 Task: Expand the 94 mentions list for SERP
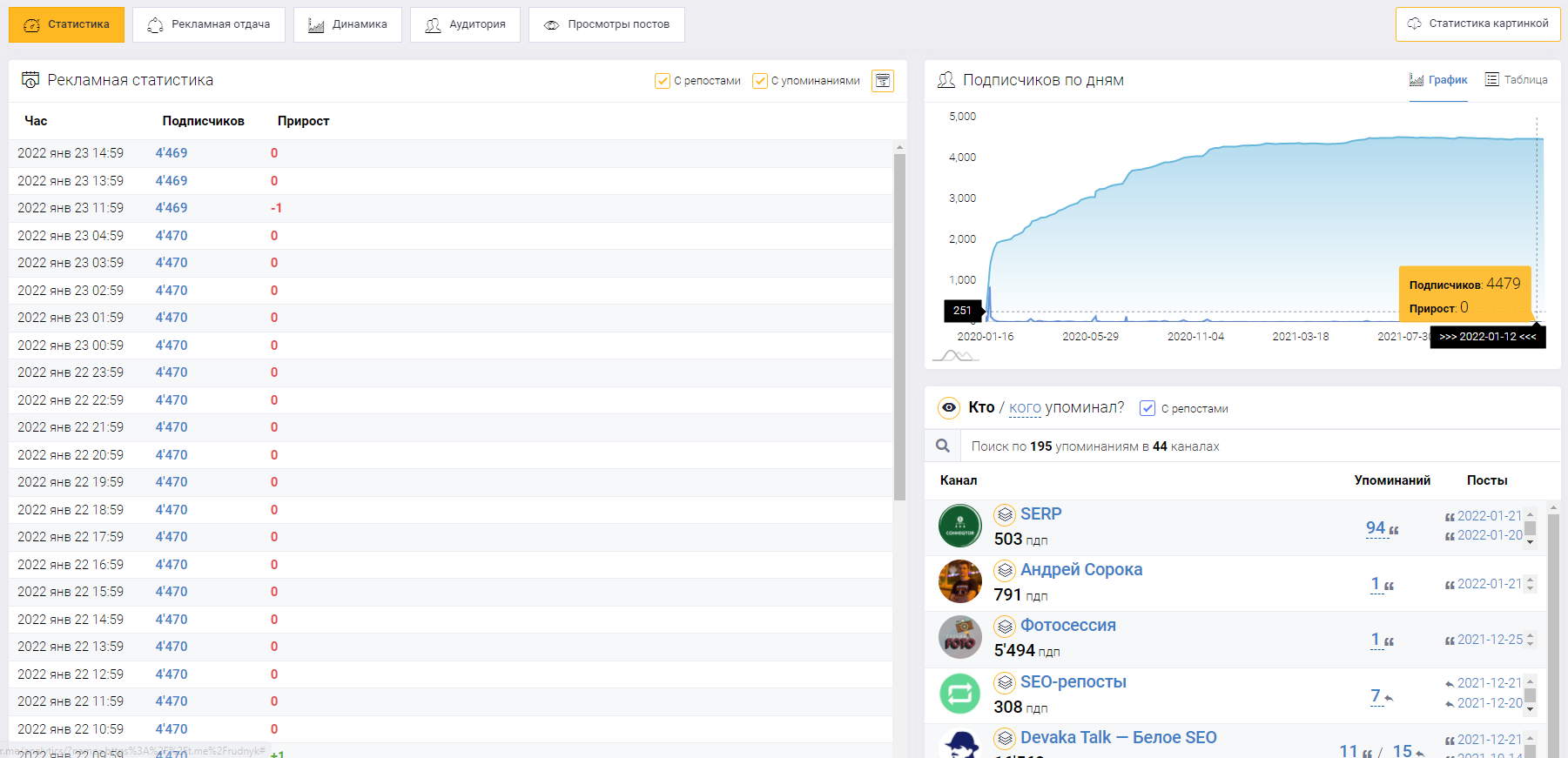pos(1376,528)
